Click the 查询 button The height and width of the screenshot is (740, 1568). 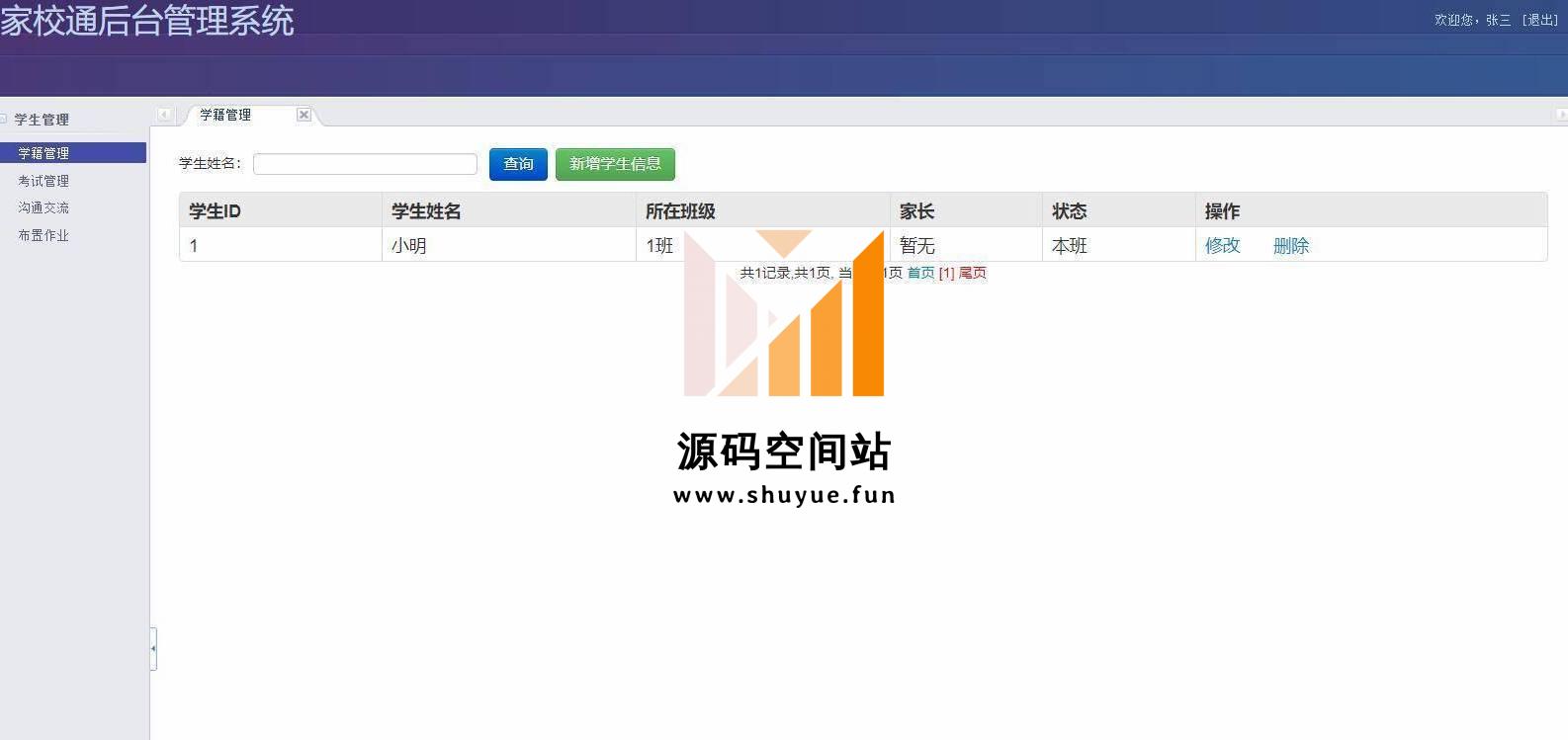point(518,164)
